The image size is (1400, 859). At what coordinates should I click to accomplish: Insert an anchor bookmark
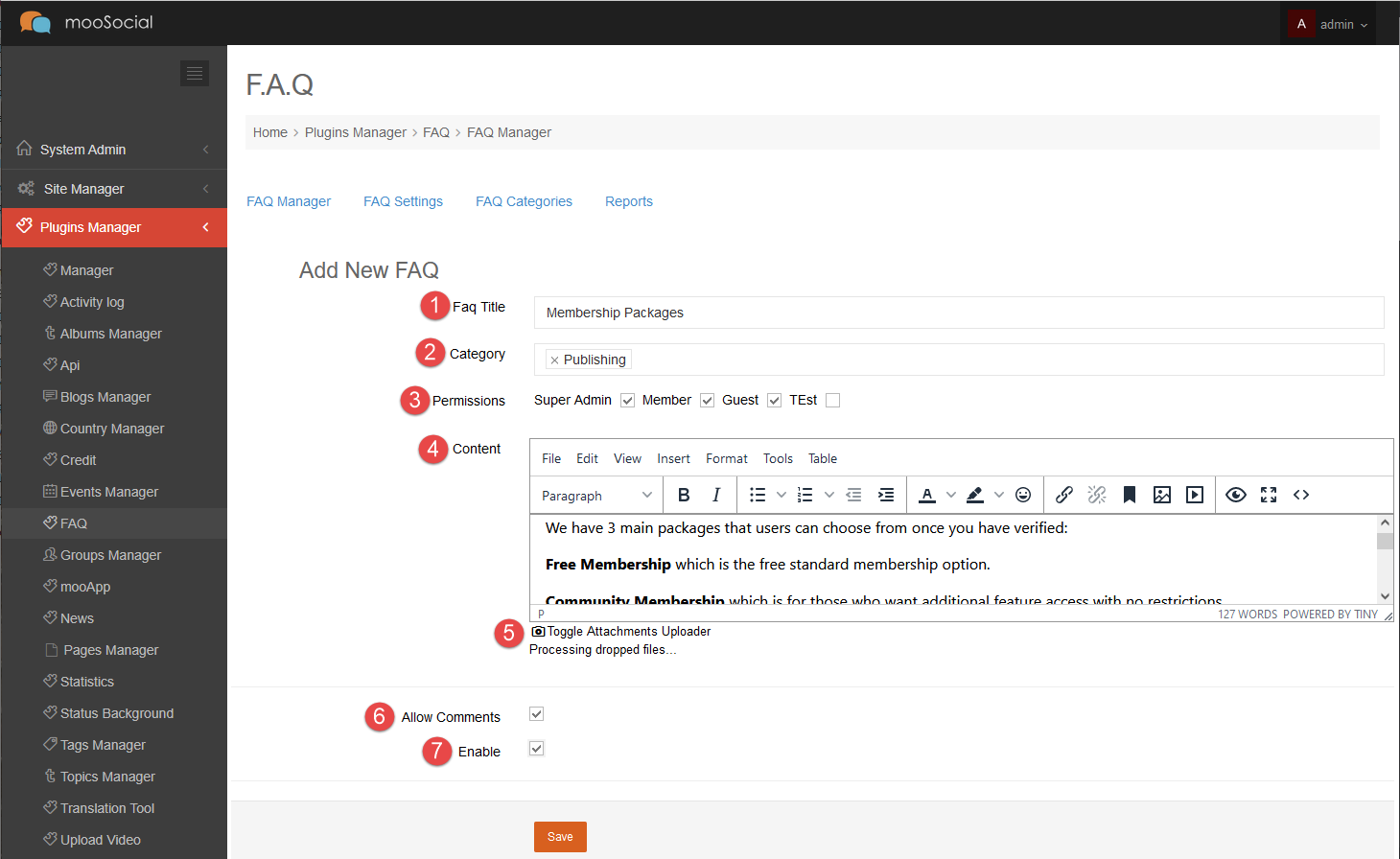pos(1130,495)
